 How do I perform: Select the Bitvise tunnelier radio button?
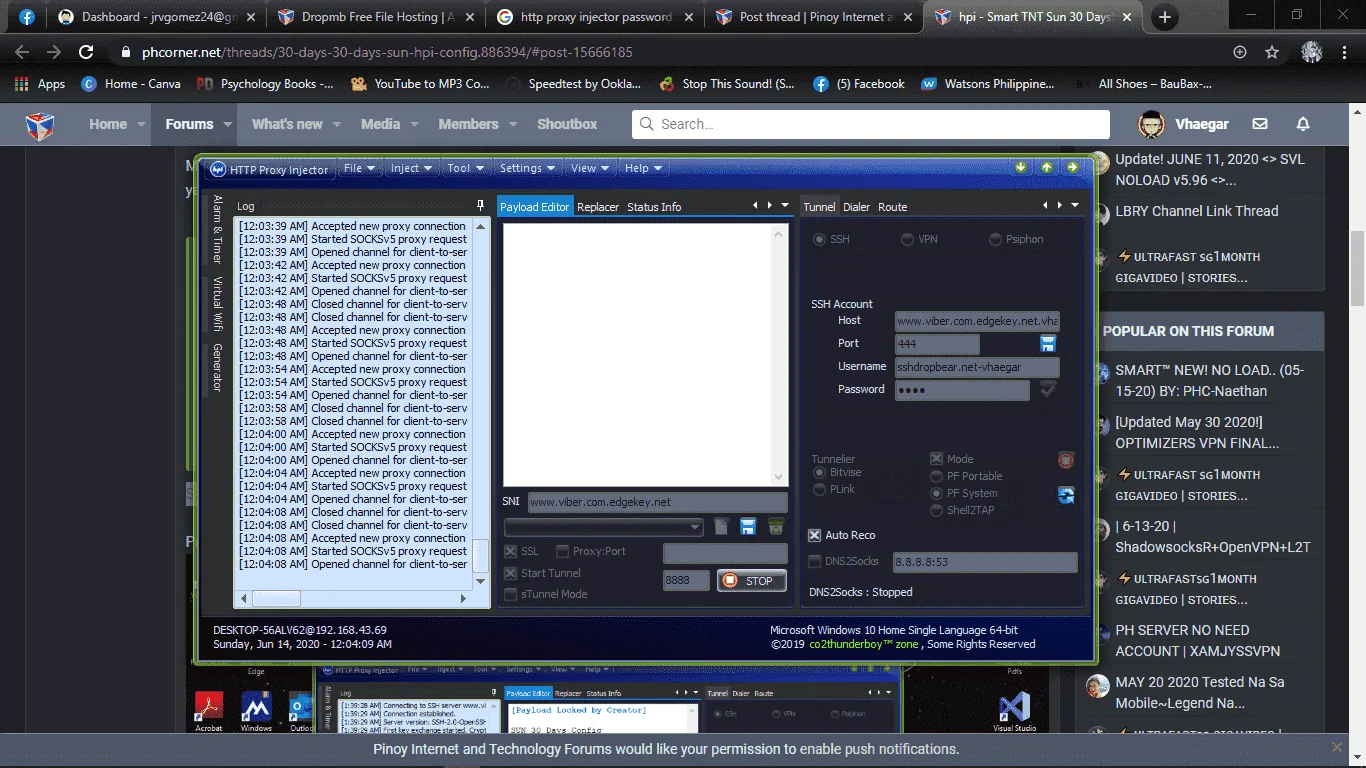820,472
